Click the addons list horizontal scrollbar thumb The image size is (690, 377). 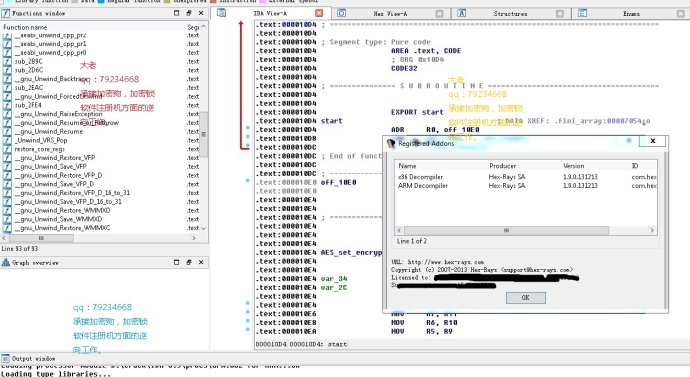point(506,231)
